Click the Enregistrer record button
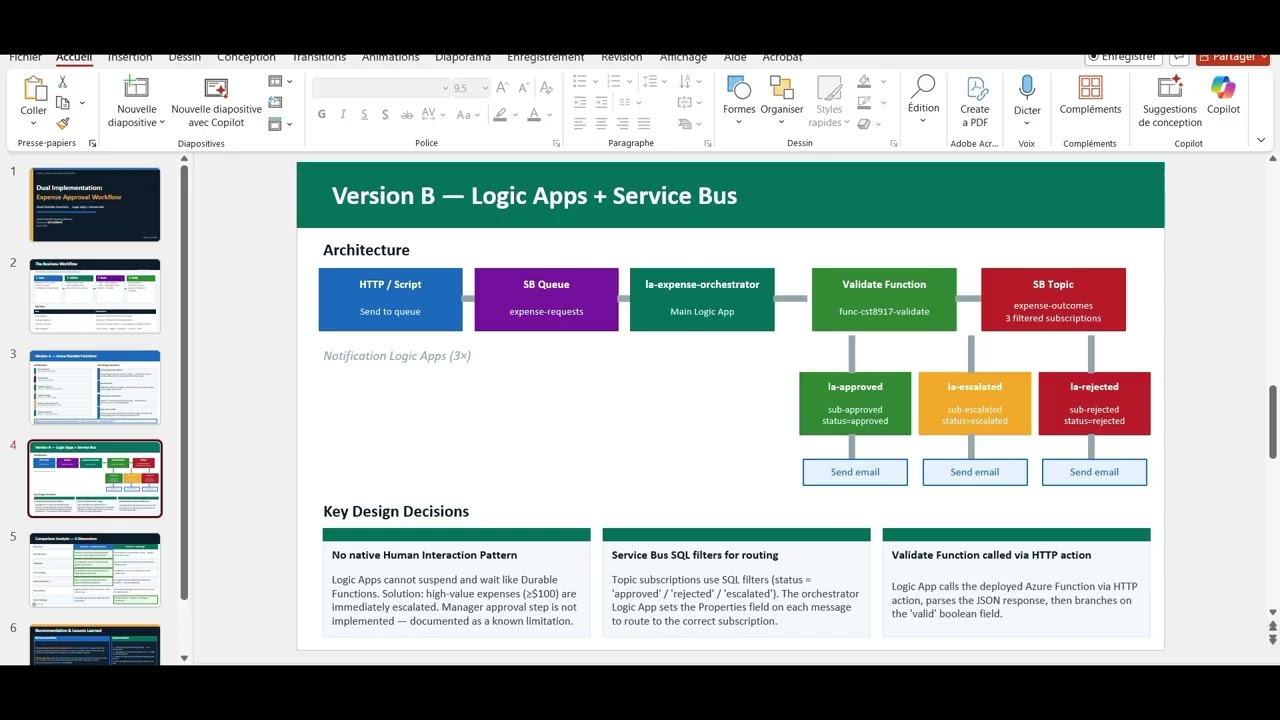The width and height of the screenshot is (1280, 720). [x=1124, y=57]
